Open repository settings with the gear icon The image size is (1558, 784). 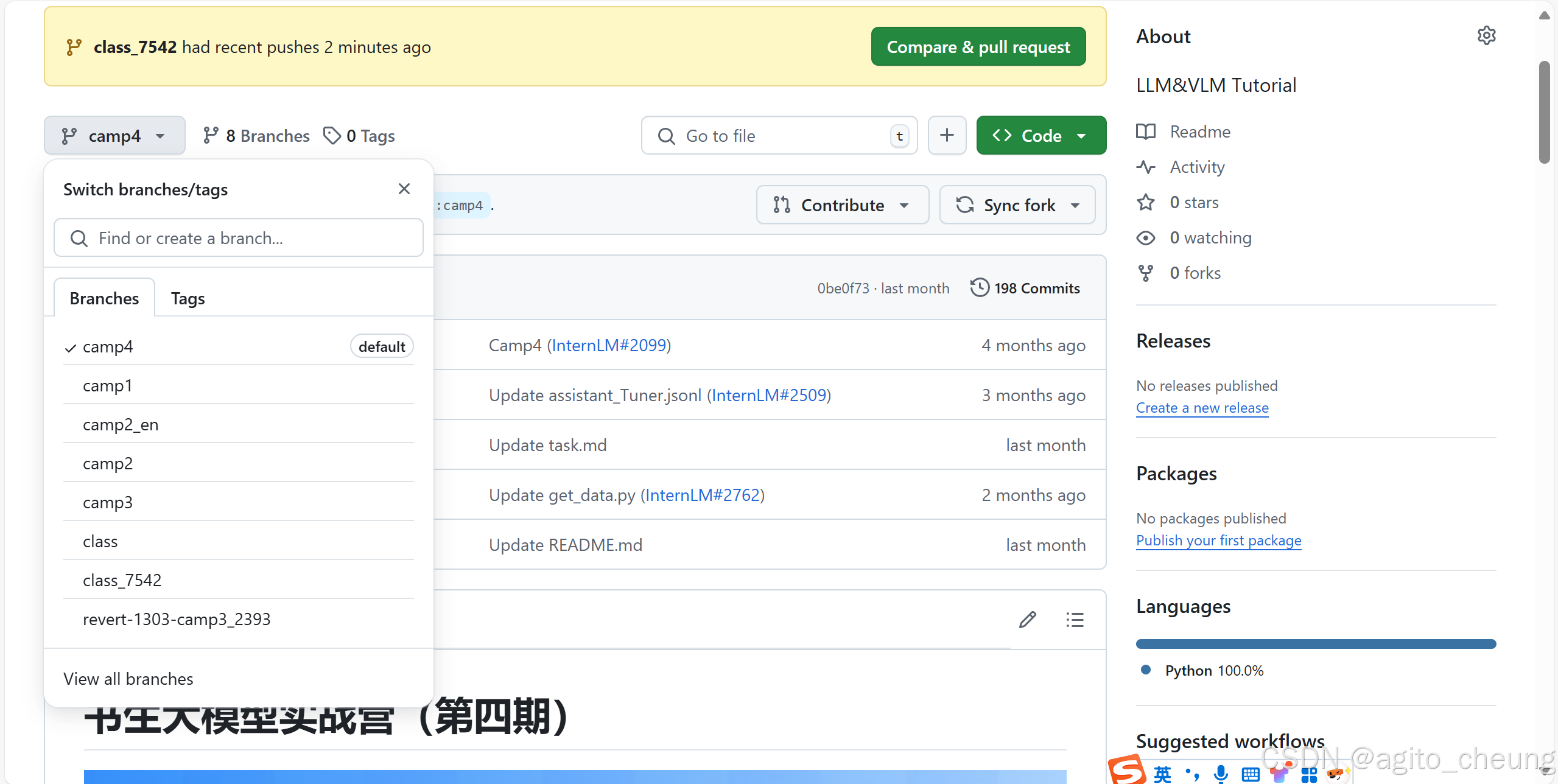1486,35
